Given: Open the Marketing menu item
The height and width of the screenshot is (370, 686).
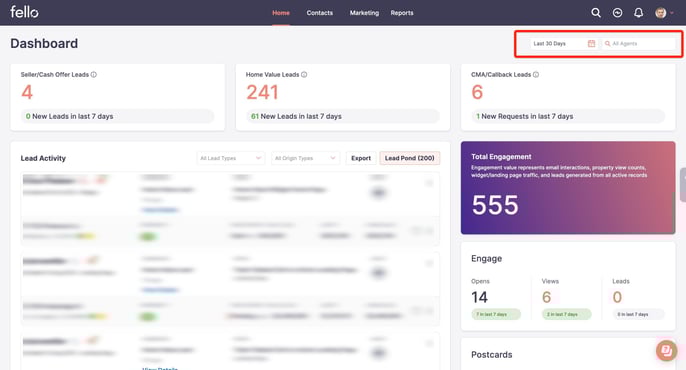Looking at the screenshot, I should (x=364, y=13).
